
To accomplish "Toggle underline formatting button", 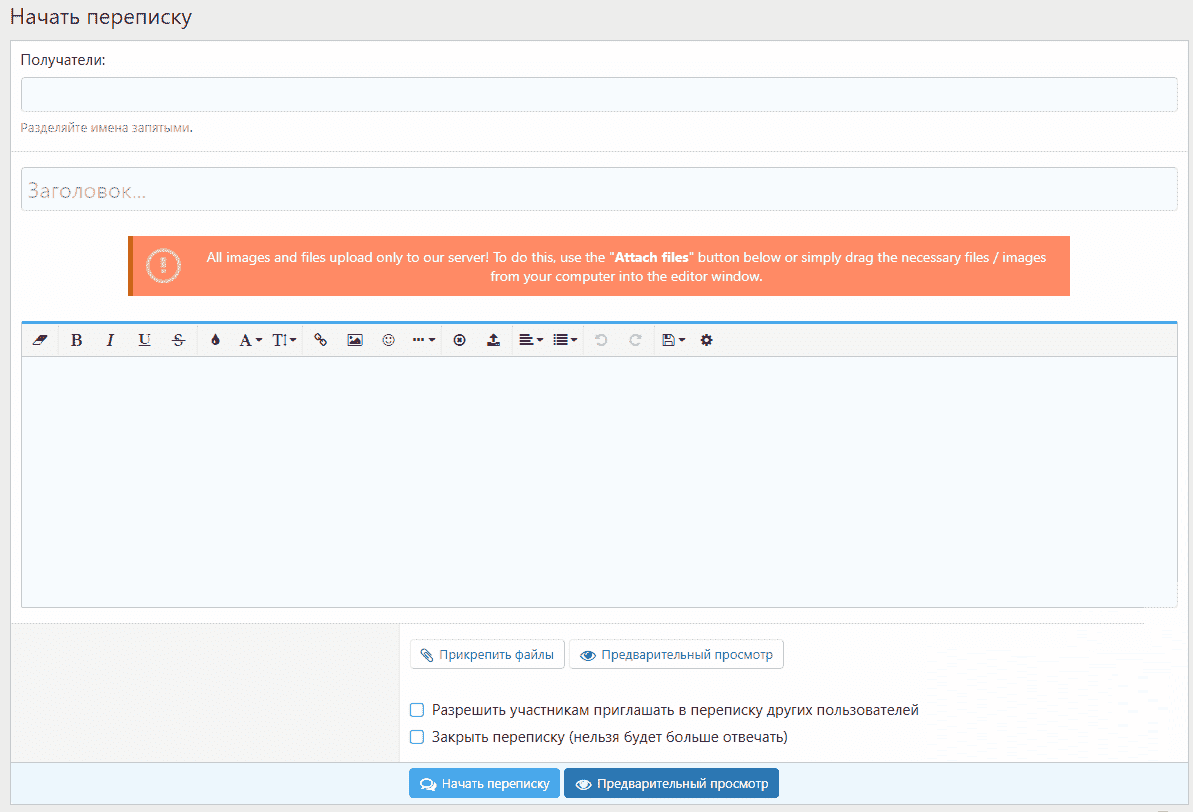I will point(144,340).
